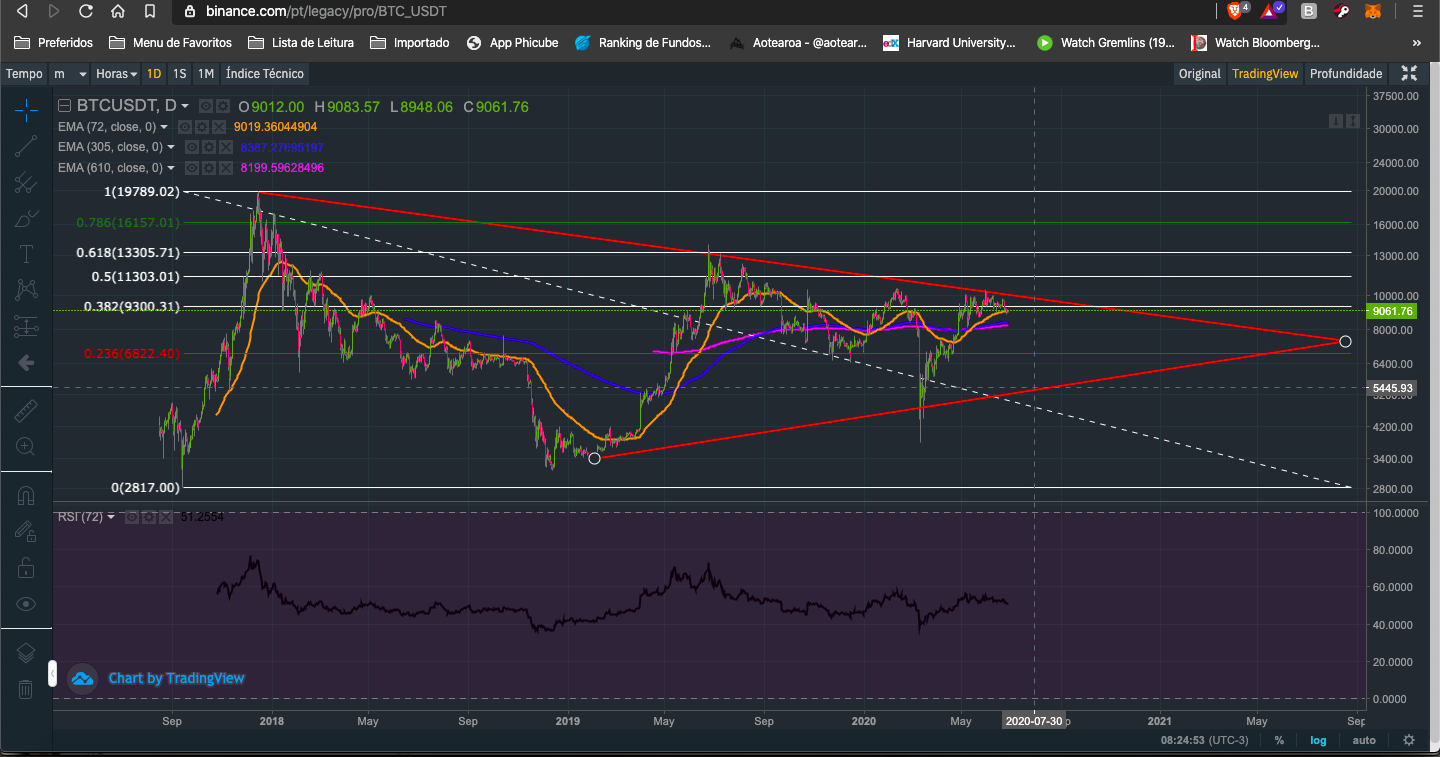Switch to the Profundidade tab
Screen dimensions: 1440x757
(x=1346, y=73)
